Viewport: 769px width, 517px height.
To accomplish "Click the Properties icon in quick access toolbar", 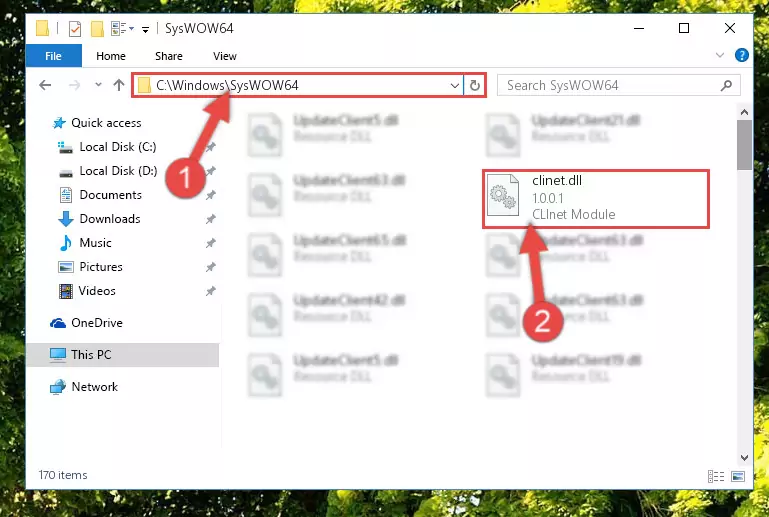I will 75,29.
